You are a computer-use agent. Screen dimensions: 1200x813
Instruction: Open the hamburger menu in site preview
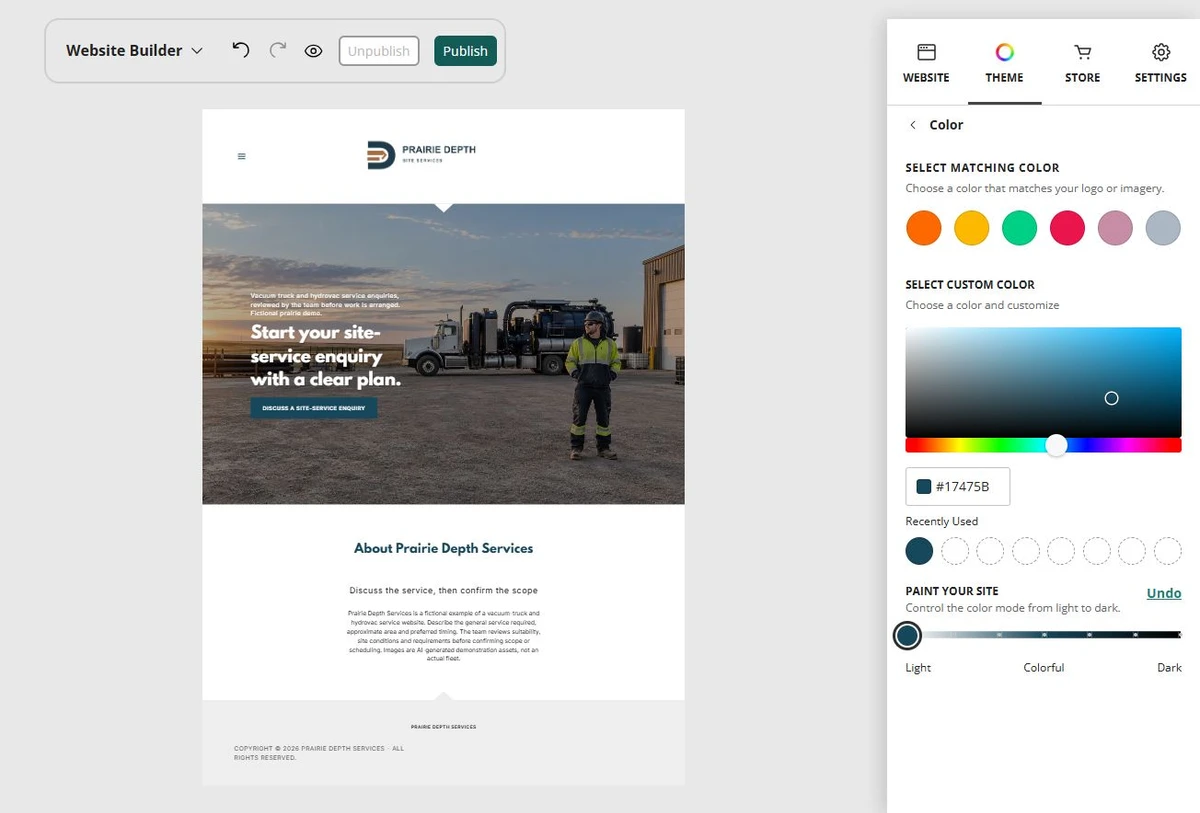point(242,156)
